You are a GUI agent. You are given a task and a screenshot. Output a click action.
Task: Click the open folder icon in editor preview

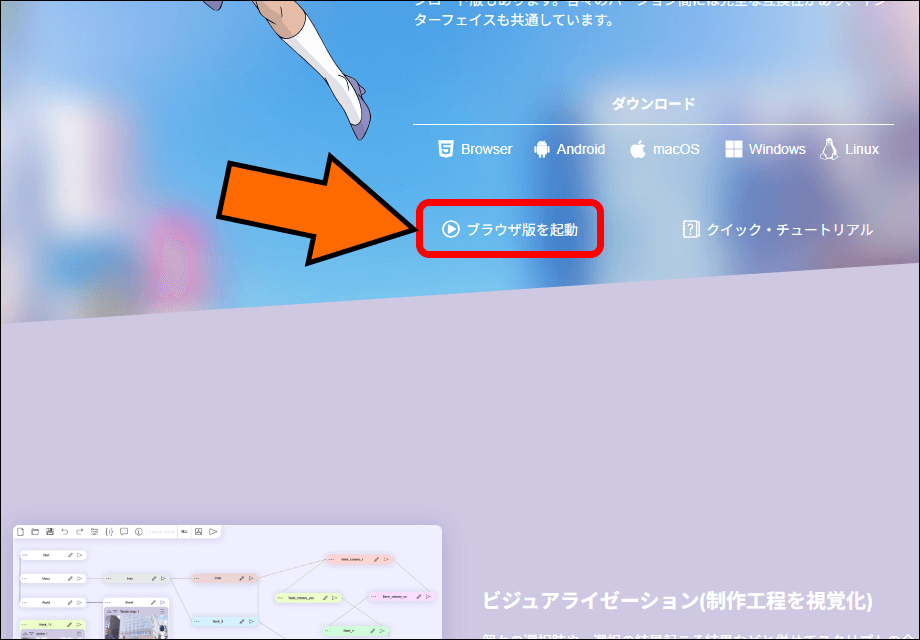pyautogui.click(x=35, y=531)
